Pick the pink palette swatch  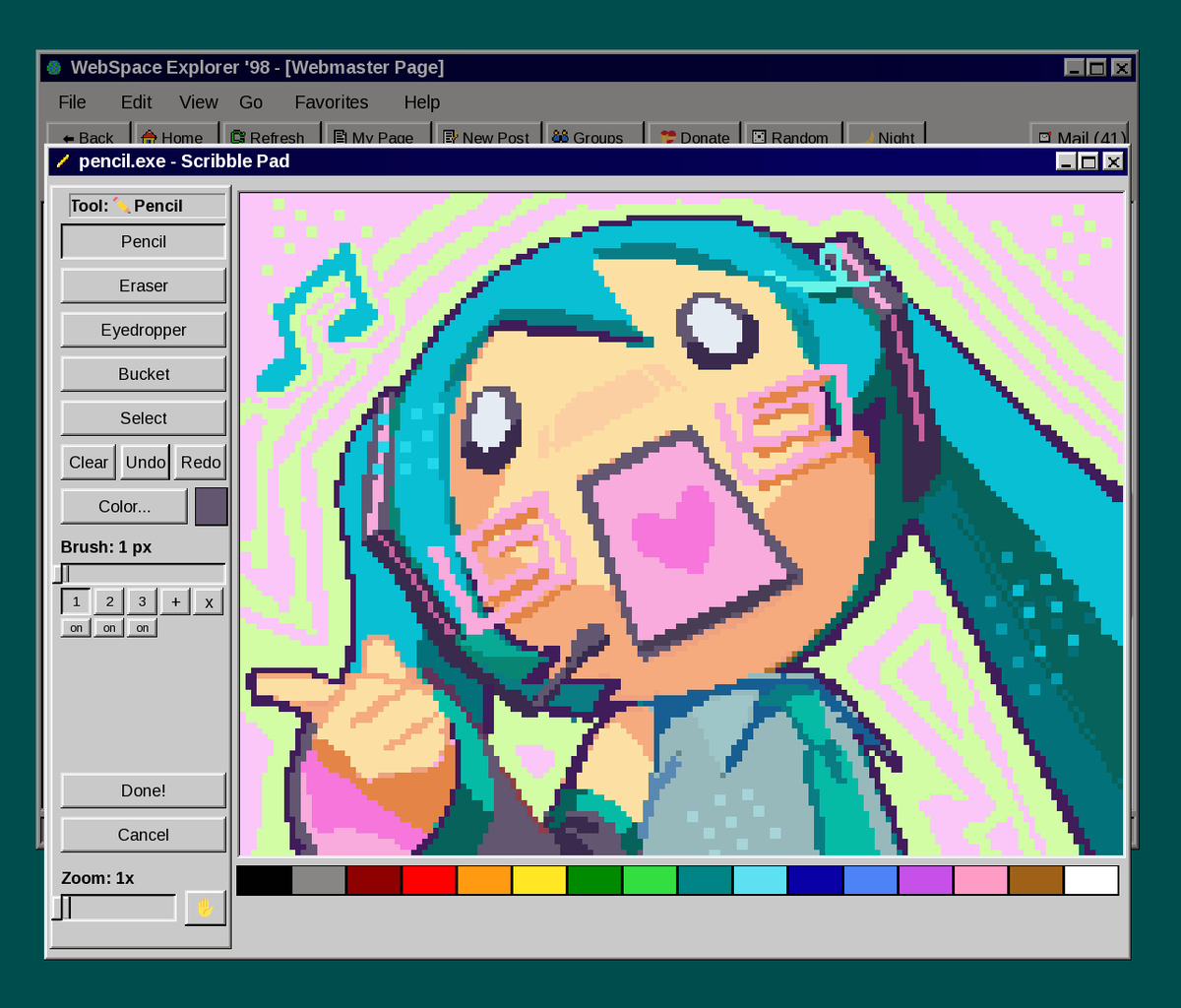(x=980, y=880)
